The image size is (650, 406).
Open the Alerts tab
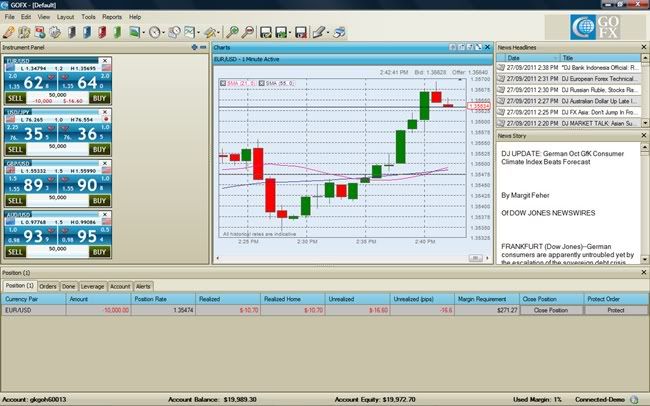click(144, 285)
